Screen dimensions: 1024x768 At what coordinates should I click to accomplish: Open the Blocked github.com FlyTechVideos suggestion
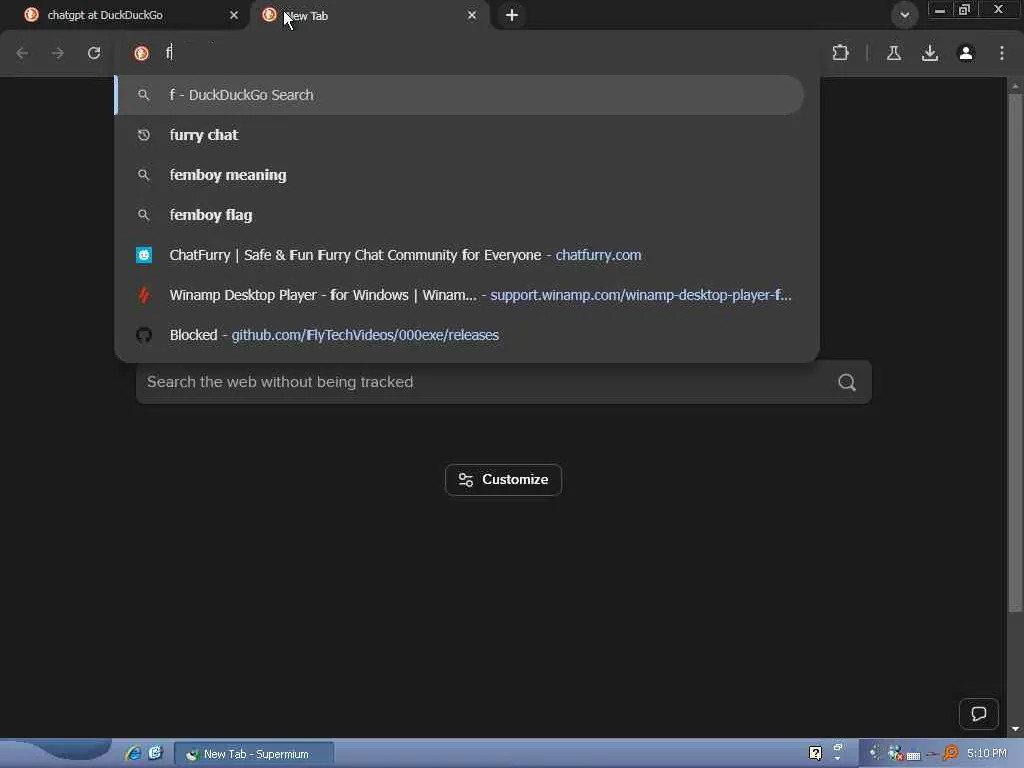[x=460, y=335]
